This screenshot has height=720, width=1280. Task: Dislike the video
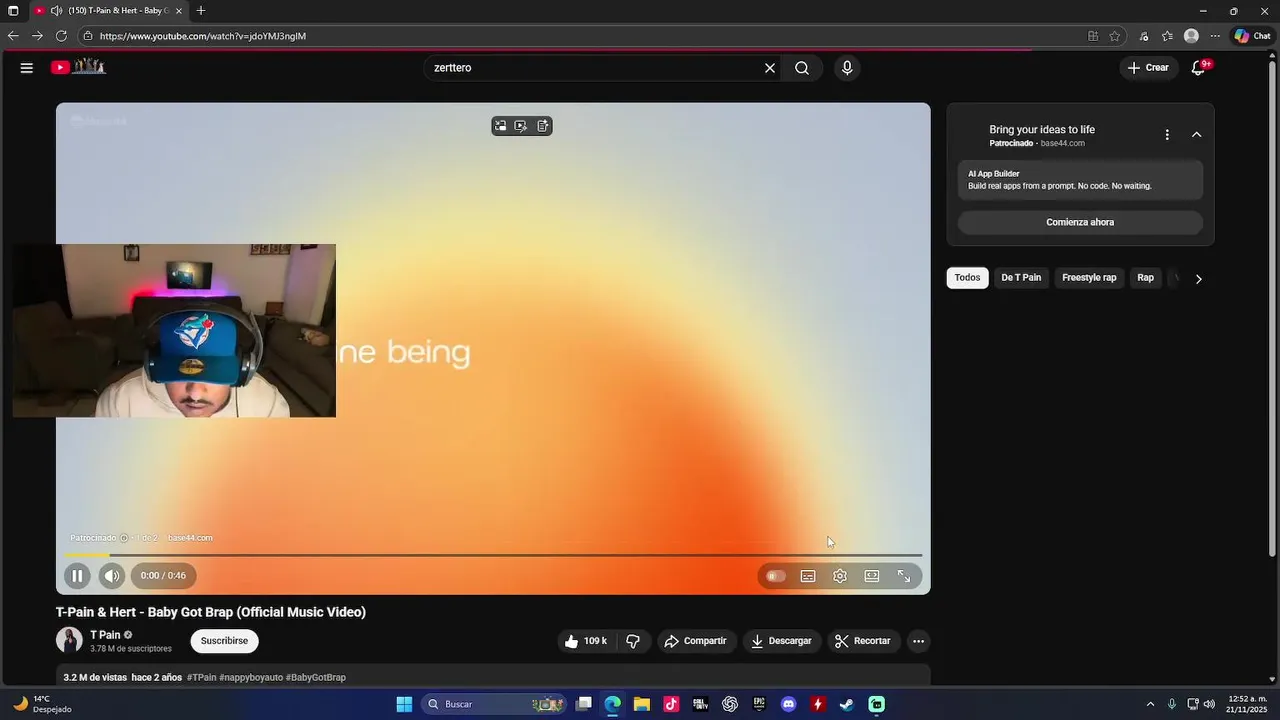click(633, 641)
